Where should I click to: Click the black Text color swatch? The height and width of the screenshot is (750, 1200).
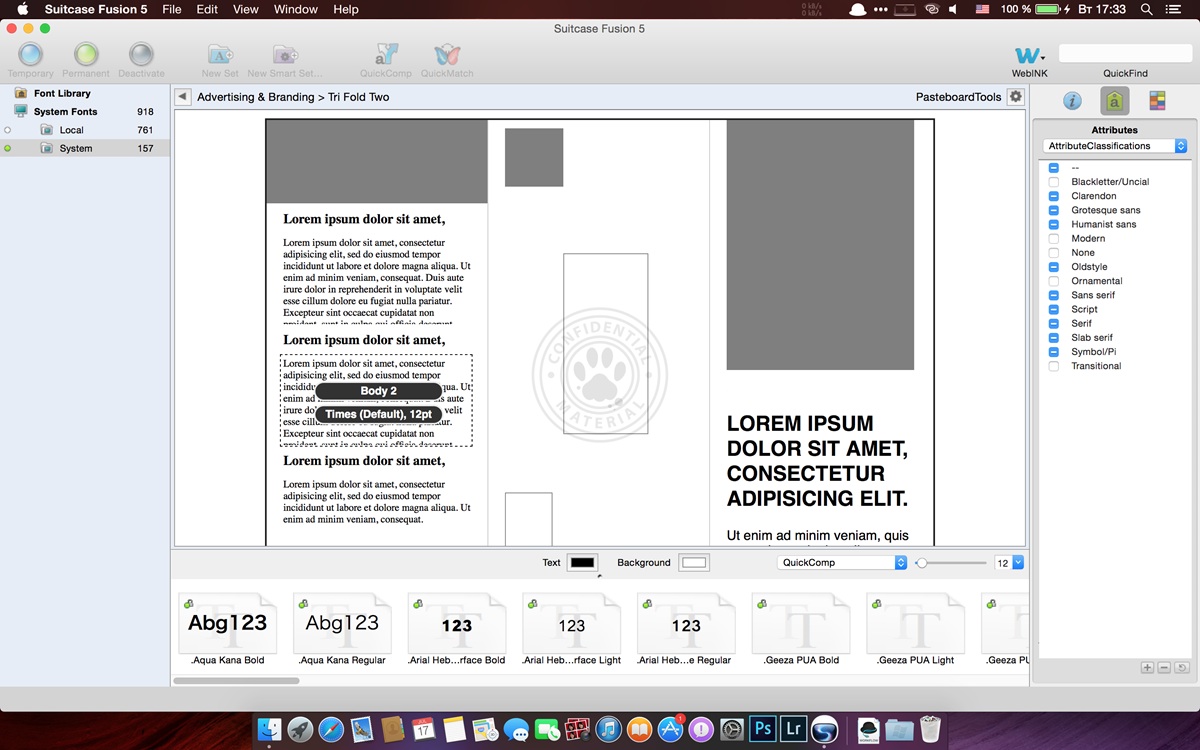pos(582,563)
